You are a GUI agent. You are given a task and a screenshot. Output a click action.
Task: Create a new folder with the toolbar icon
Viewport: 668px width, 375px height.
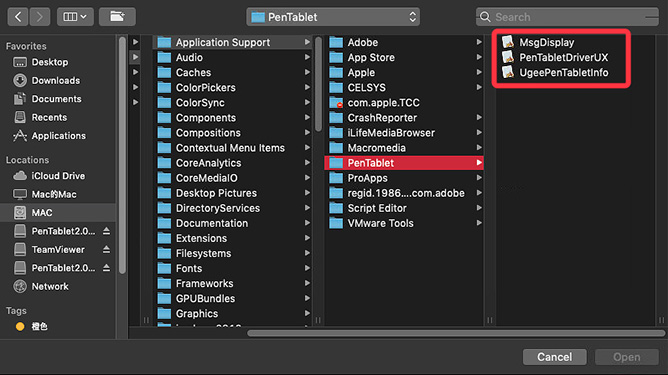click(x=118, y=17)
